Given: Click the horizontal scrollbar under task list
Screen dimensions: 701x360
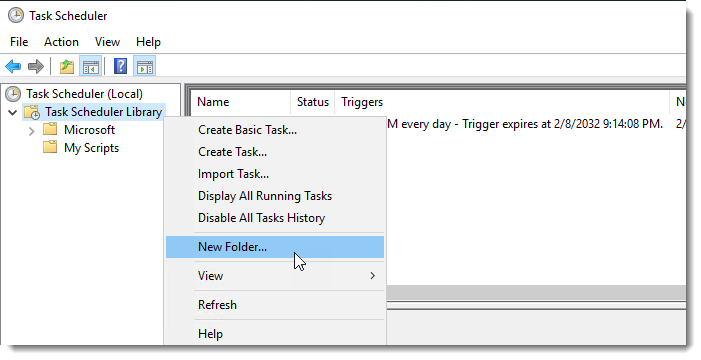Looking at the screenshot, I should tap(536, 292).
